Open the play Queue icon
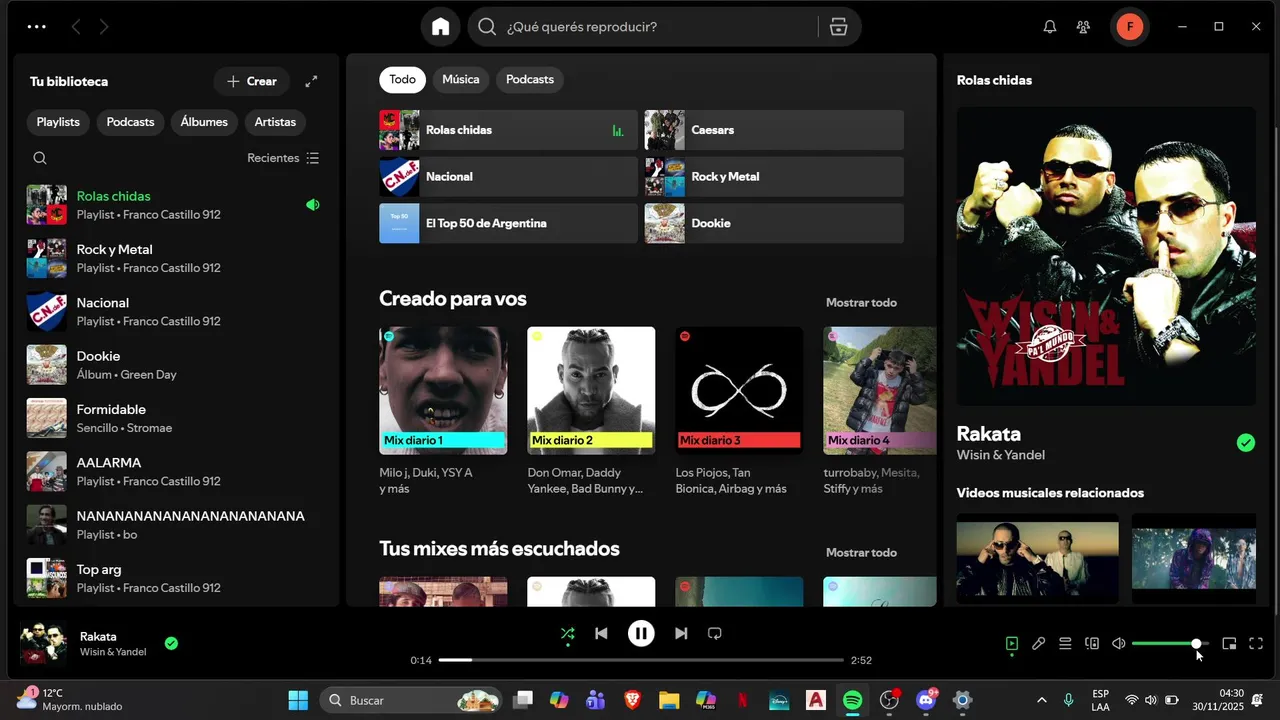 pos(1065,644)
